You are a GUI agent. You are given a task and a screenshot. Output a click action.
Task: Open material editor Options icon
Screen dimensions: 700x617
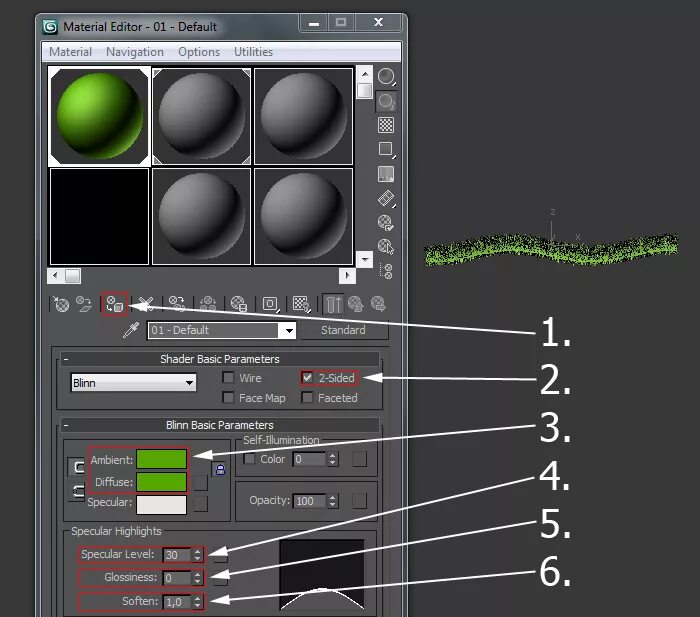(x=386, y=222)
